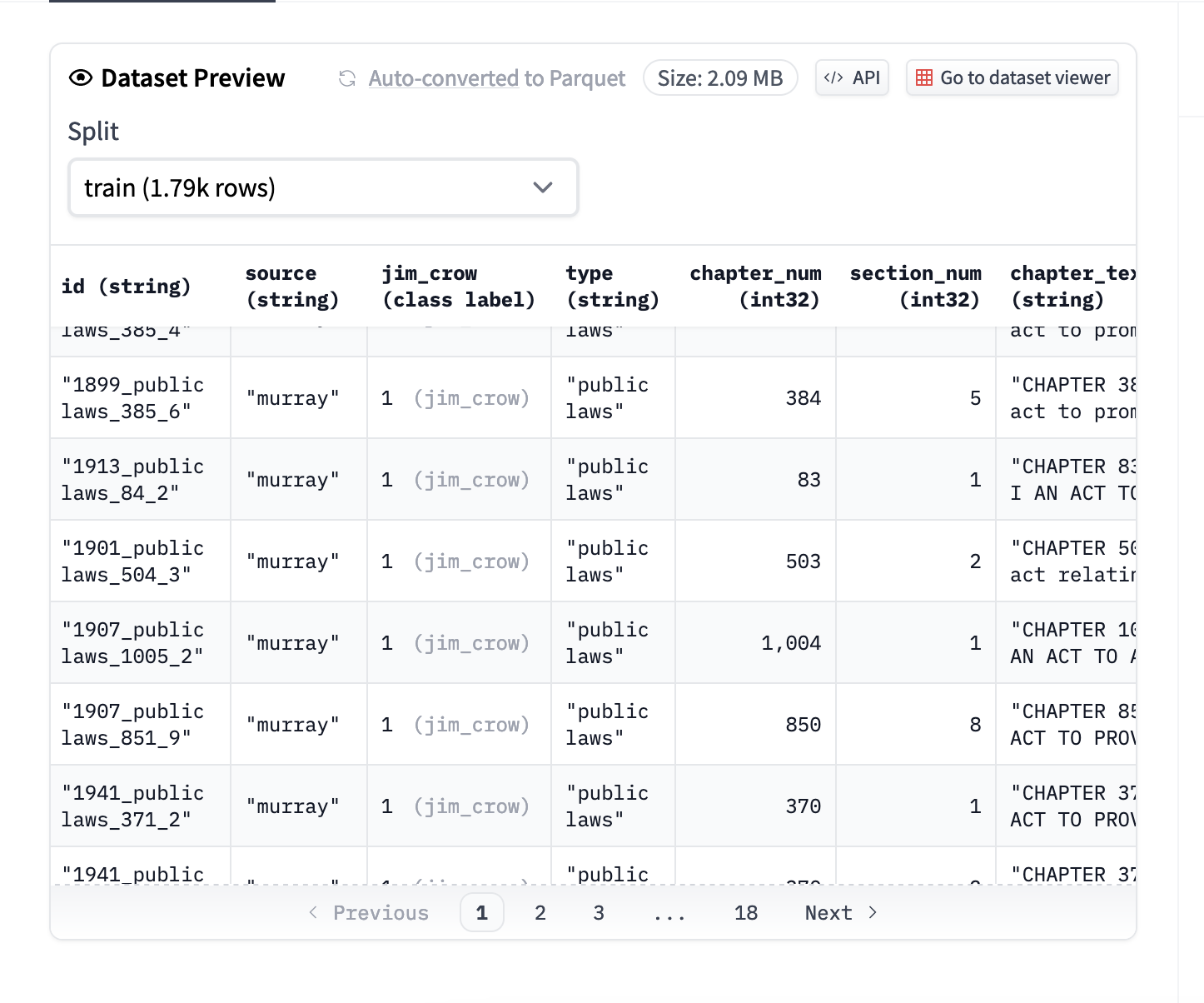
Task: Click the Size: 2.09 MB badge
Action: 720,78
